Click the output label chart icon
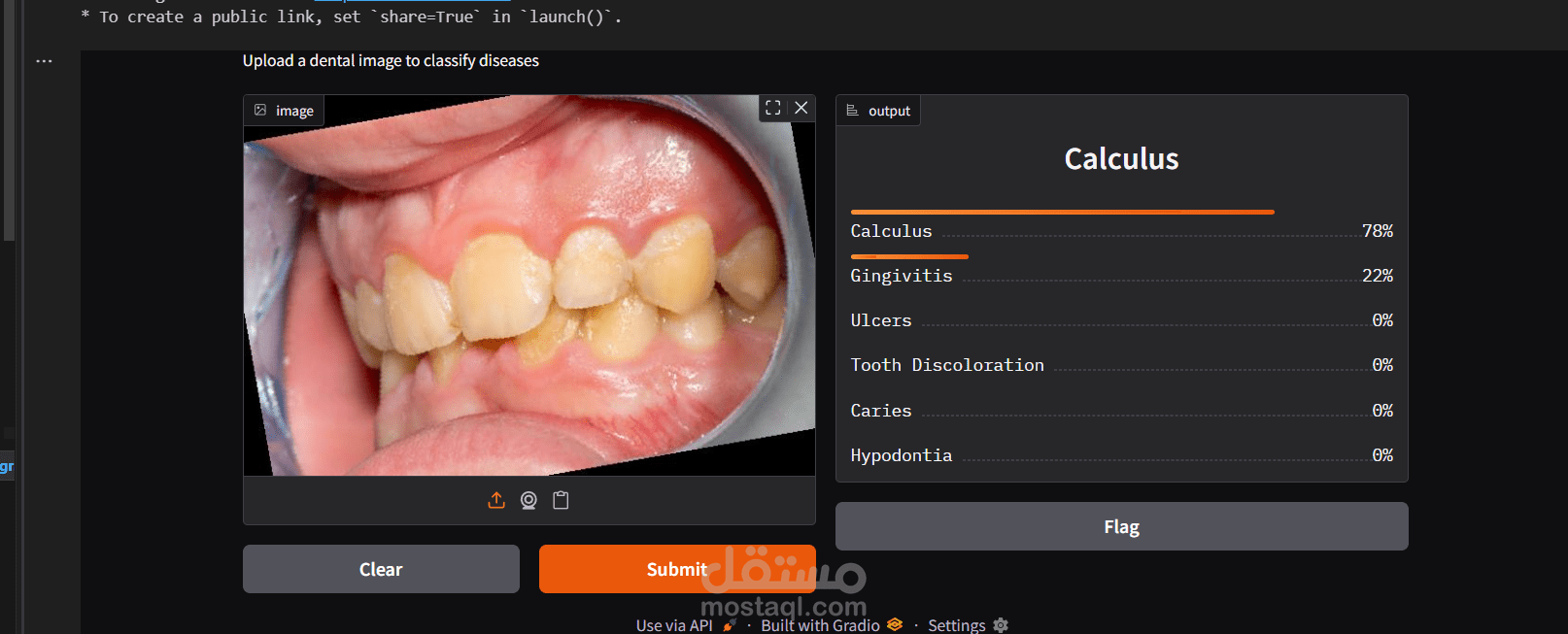This screenshot has height=634, width=1568. pyautogui.click(x=852, y=111)
